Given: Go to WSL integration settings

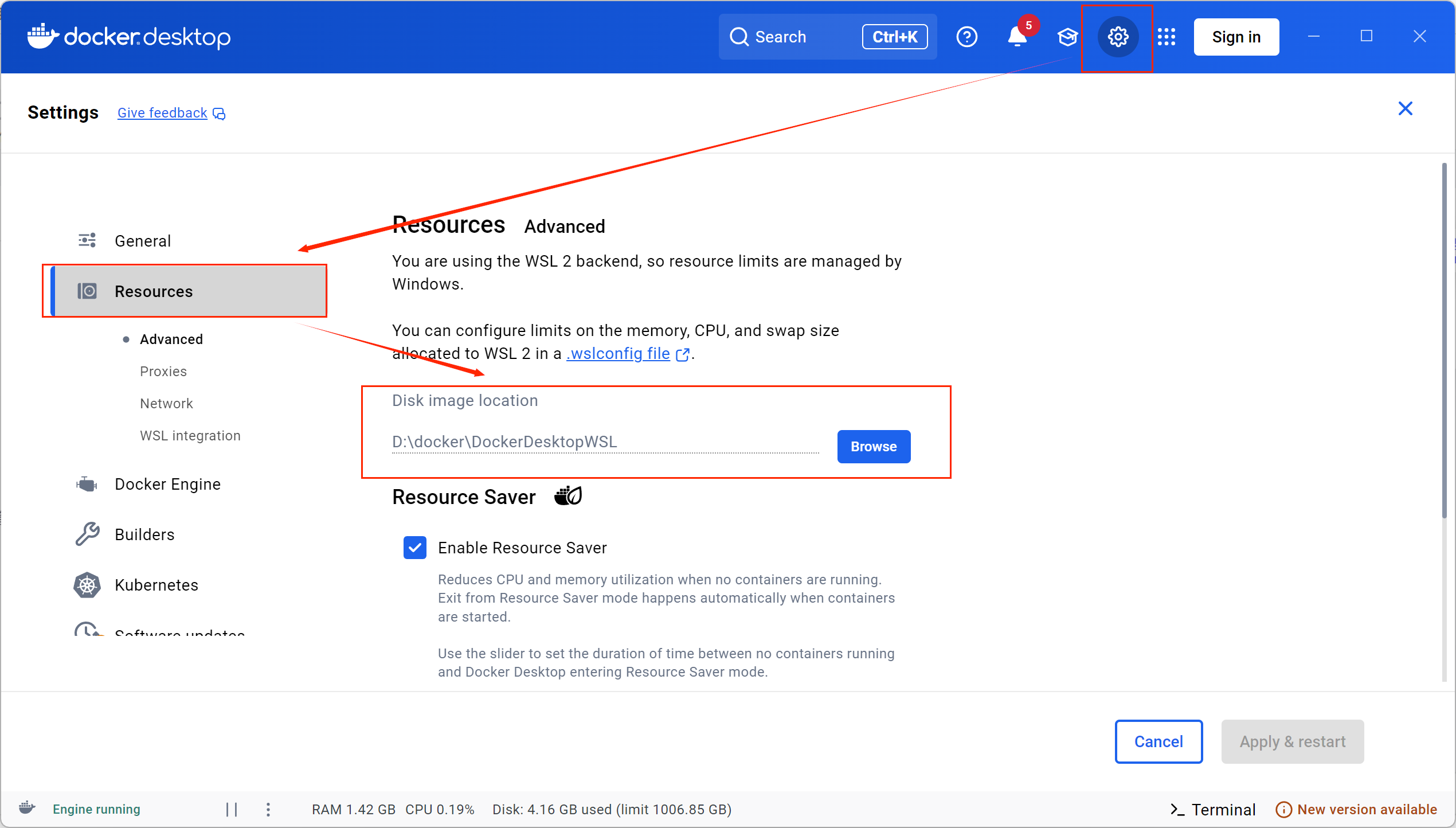Looking at the screenshot, I should pyautogui.click(x=190, y=436).
